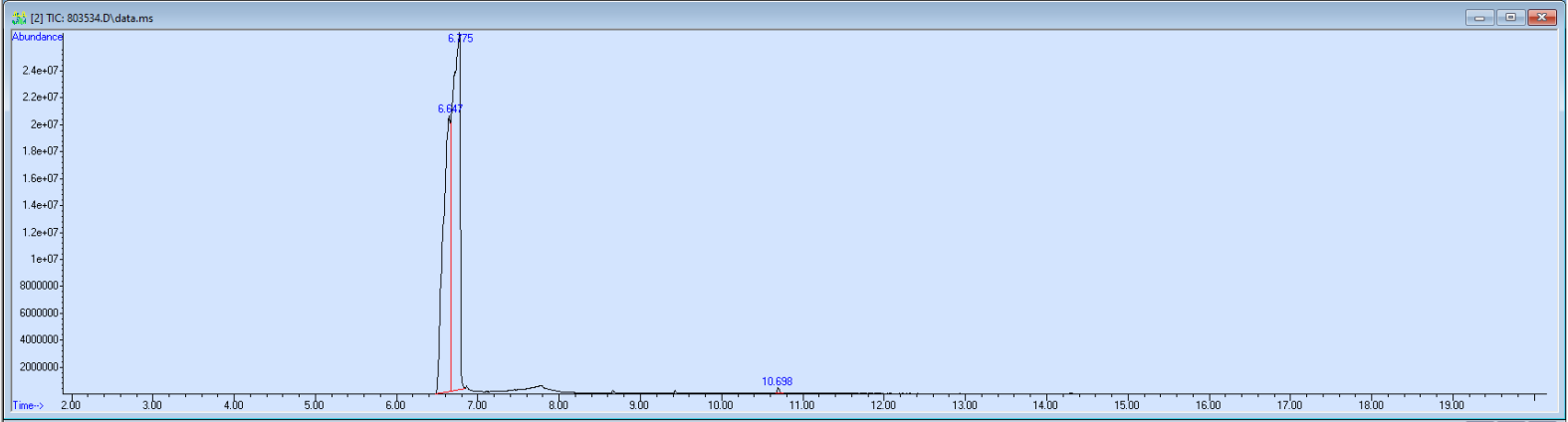Minimize the TIC chromatogram window

[x=1479, y=18]
